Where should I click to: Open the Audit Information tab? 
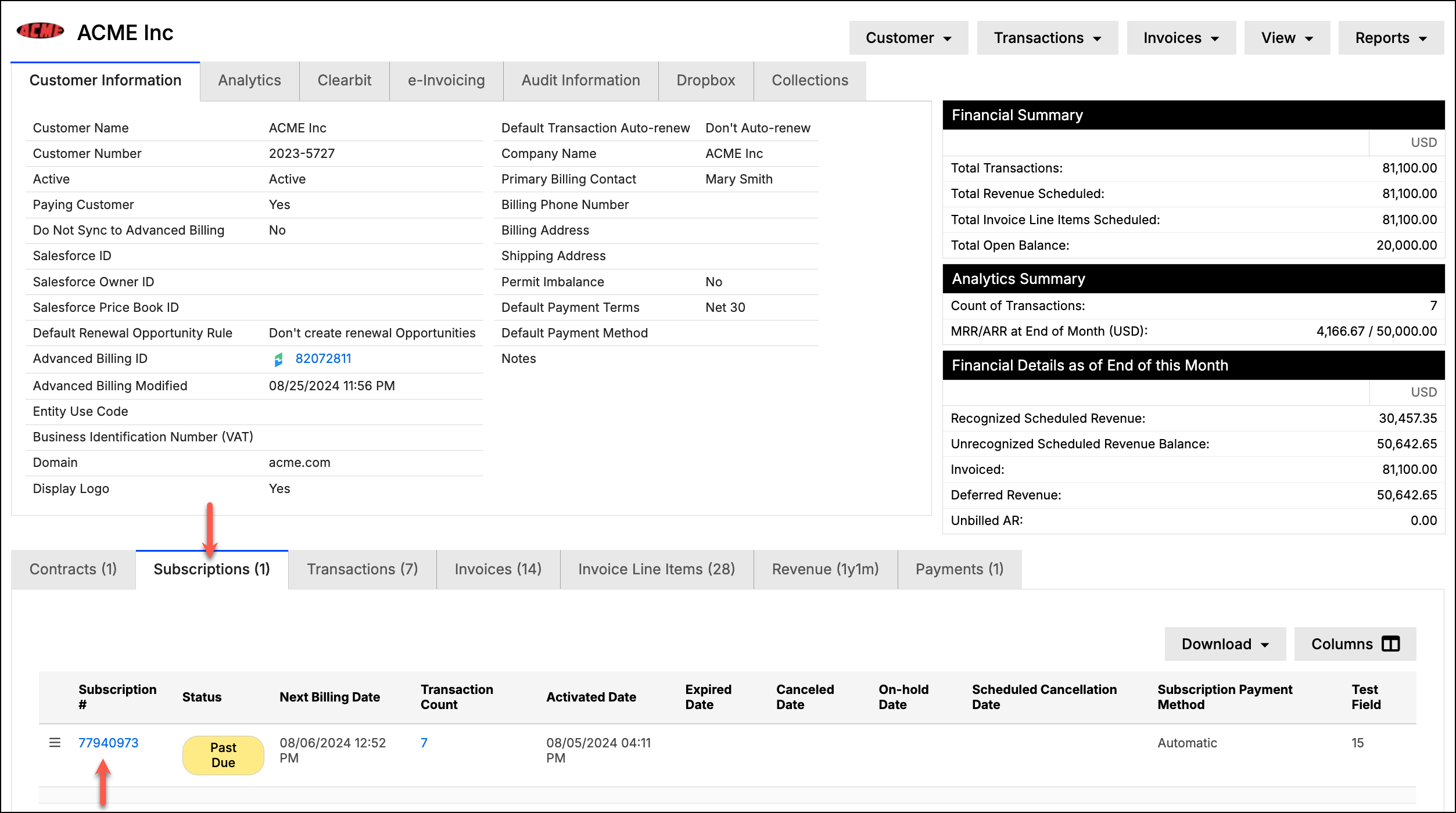(x=580, y=81)
